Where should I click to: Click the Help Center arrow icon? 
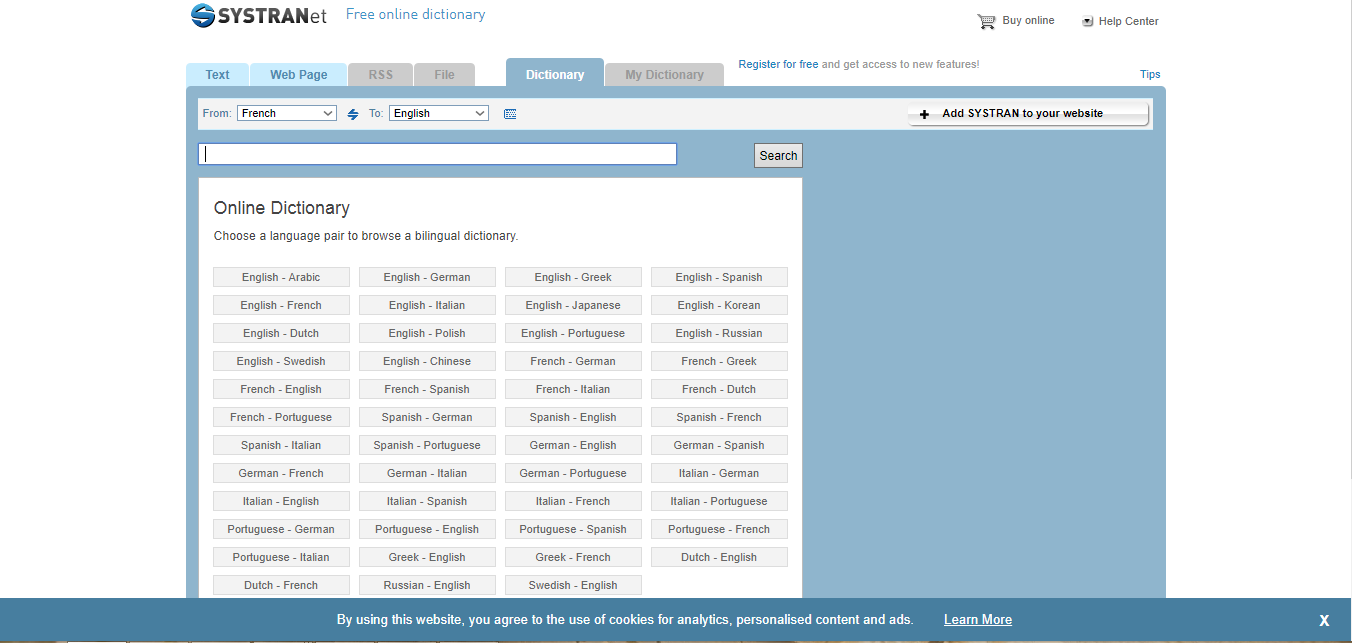tap(1087, 21)
